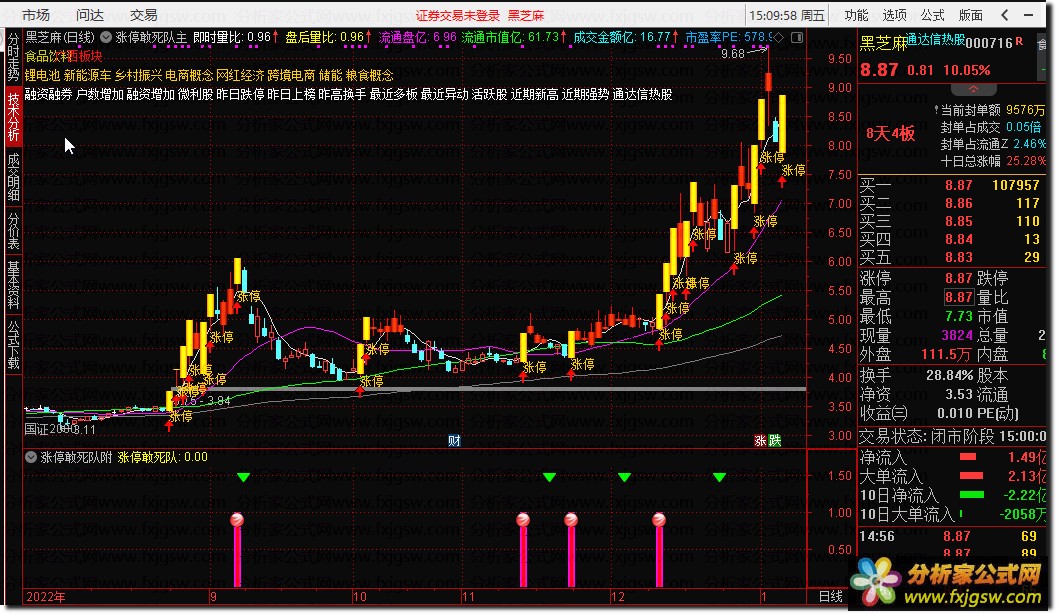Click the 国证2000 label at chart bottom
The image size is (1058, 614).
(x=51, y=429)
